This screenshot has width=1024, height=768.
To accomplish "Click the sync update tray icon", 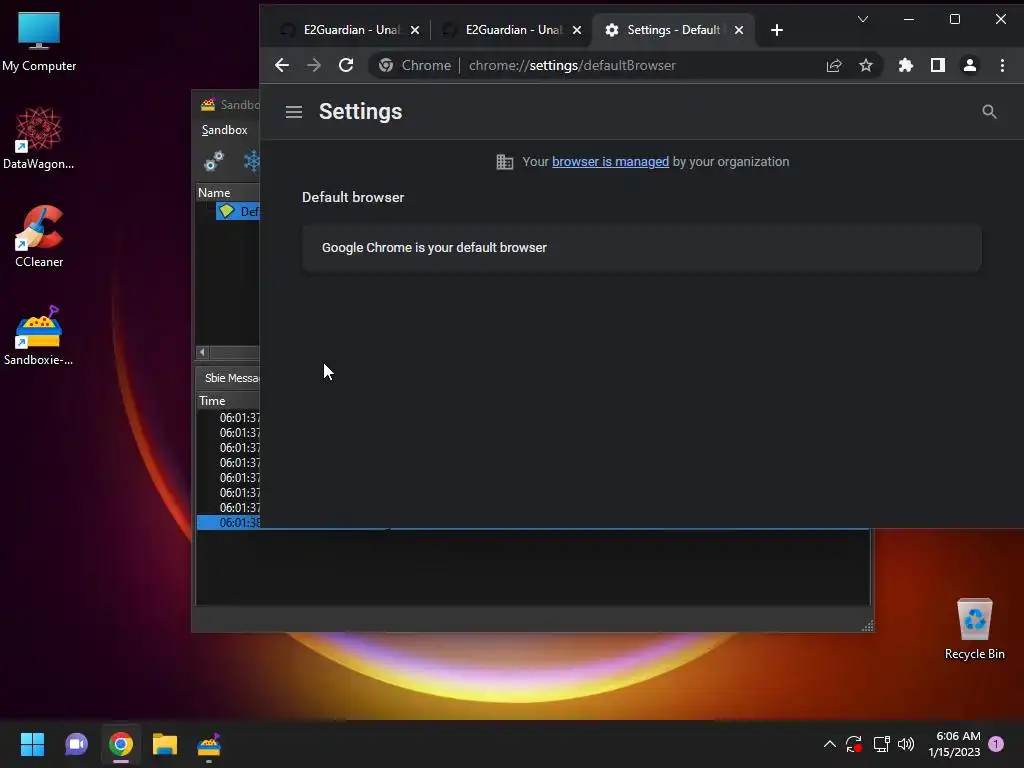I will 854,744.
